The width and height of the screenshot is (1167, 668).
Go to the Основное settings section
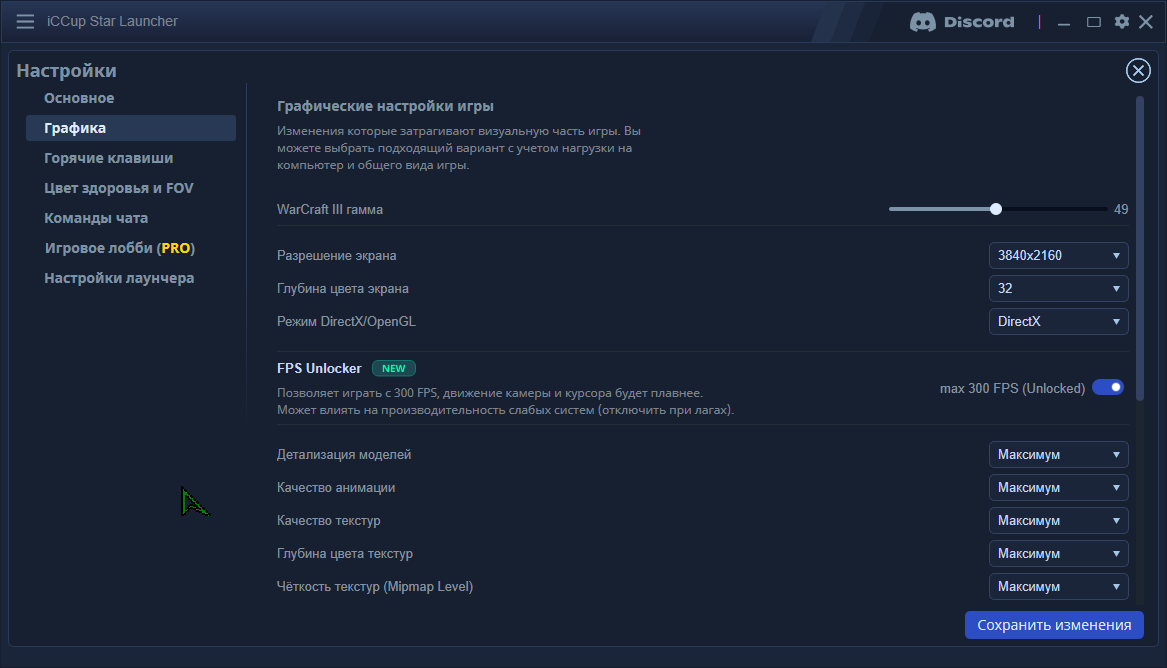(79, 98)
